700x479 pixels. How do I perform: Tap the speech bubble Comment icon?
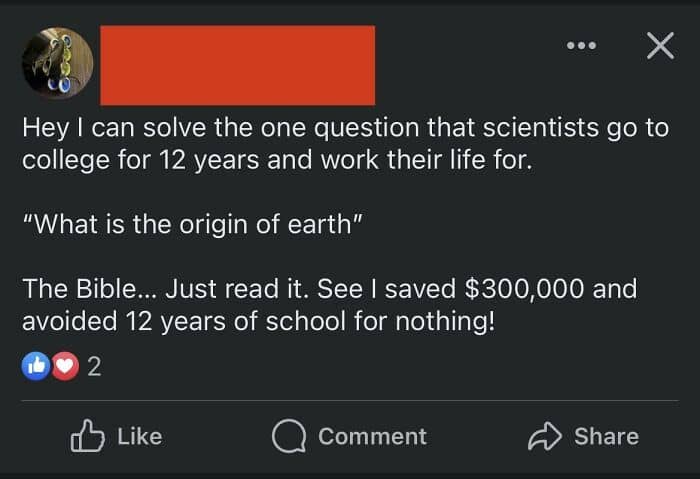(289, 436)
